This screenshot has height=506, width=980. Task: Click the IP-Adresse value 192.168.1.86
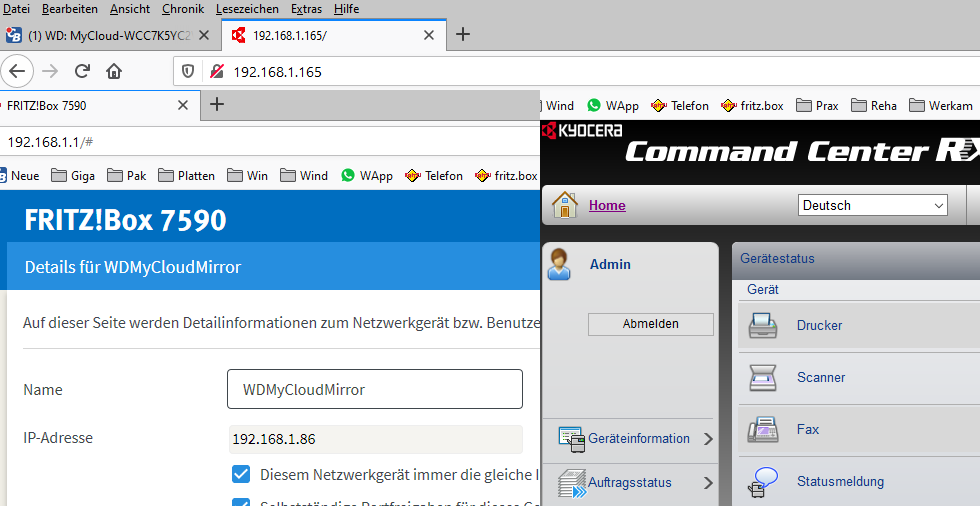click(x=376, y=439)
